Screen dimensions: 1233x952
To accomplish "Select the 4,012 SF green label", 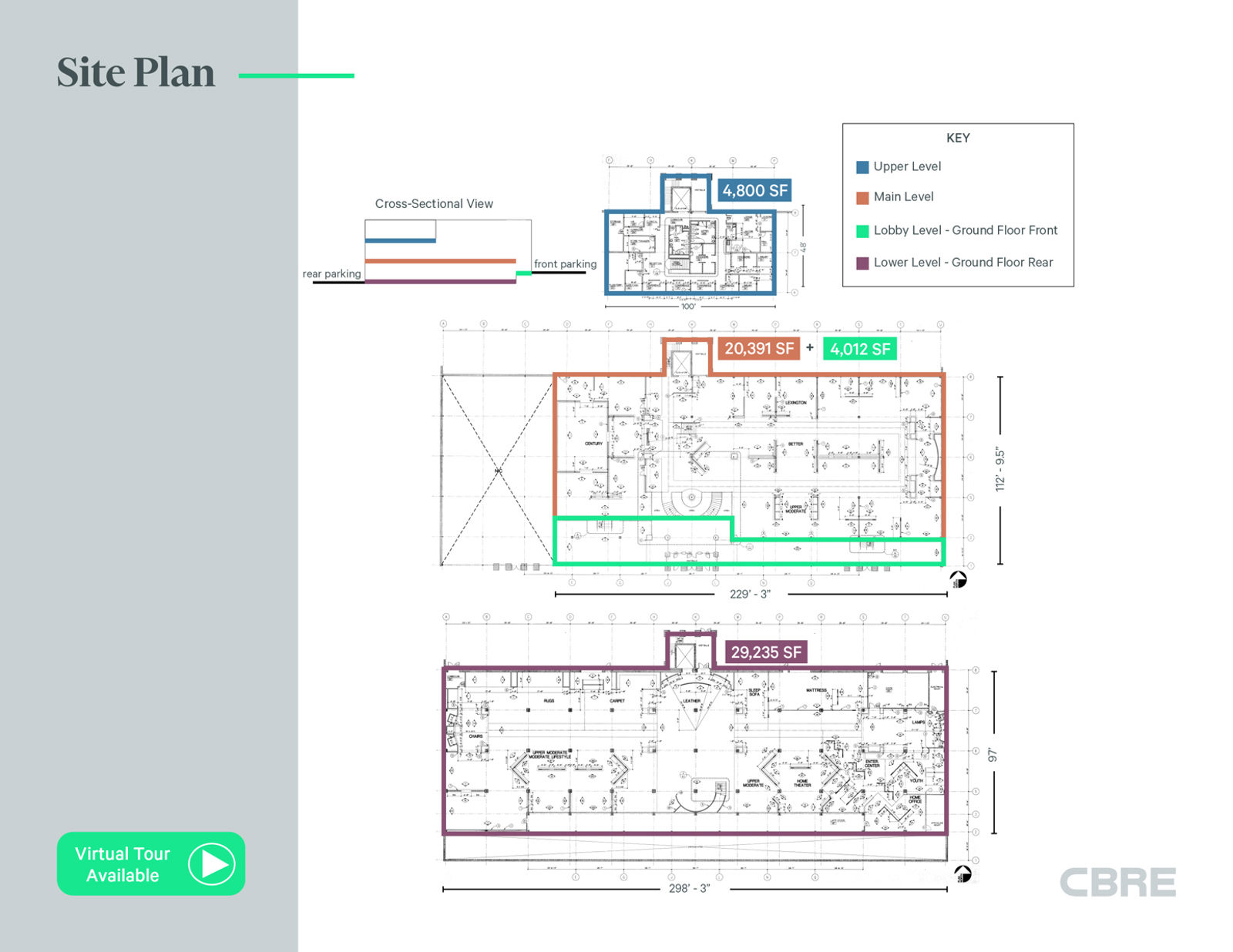I will [859, 350].
